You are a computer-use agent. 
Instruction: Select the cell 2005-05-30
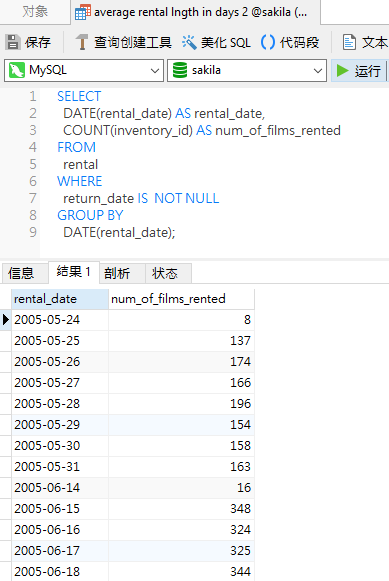coord(60,445)
